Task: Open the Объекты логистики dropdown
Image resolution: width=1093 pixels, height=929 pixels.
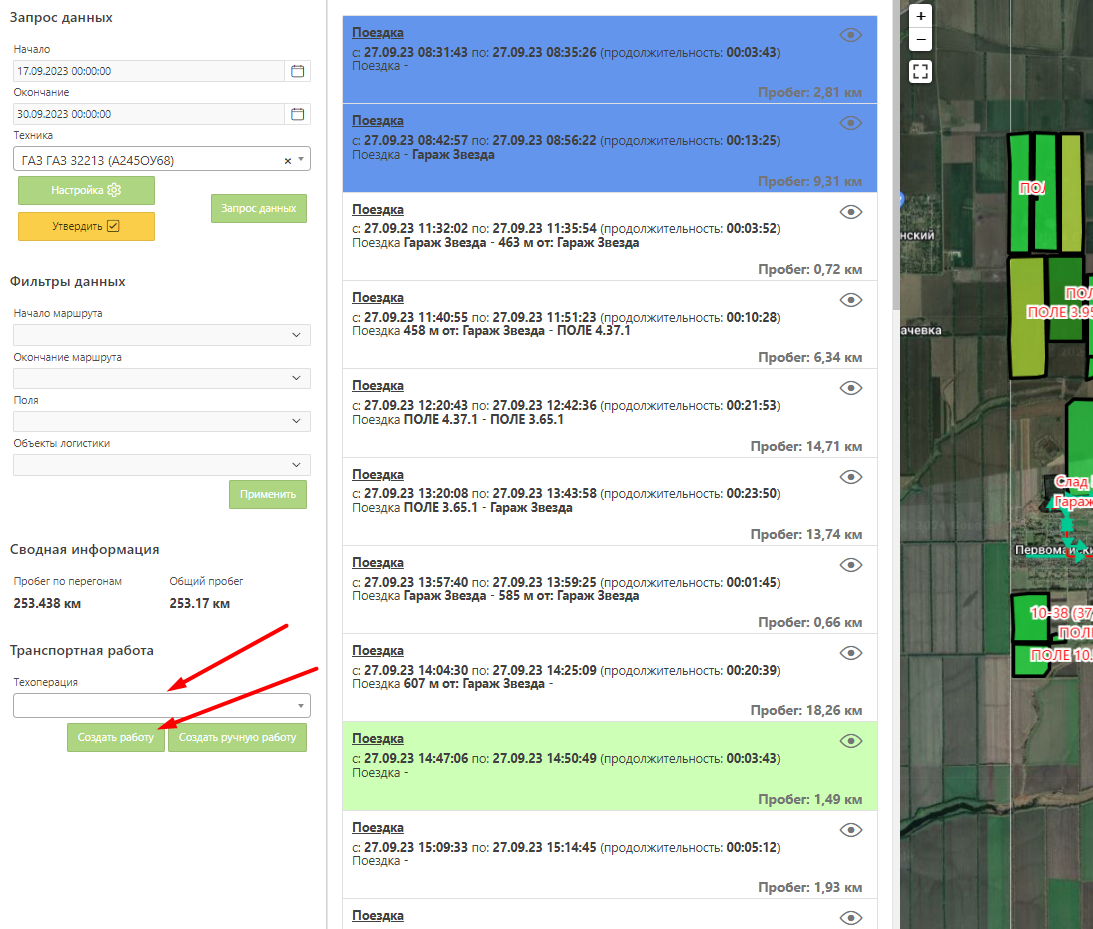Action: point(161,464)
